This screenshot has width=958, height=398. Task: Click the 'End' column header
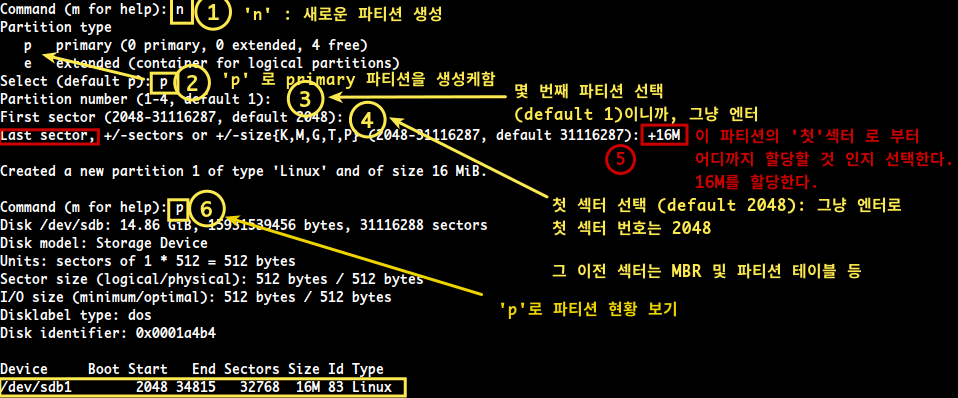204,369
